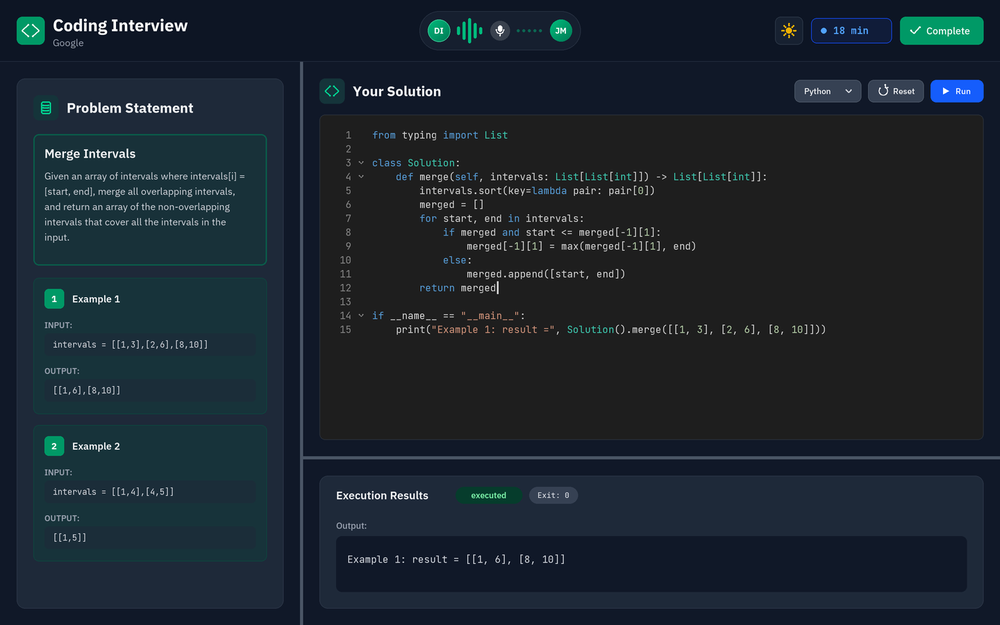
Task: Click the intervals.sort code line
Action: [537, 191]
